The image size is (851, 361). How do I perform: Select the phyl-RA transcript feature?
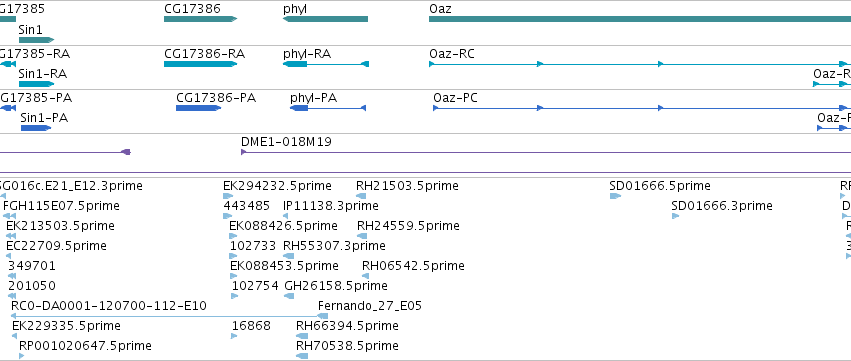pyautogui.click(x=326, y=64)
